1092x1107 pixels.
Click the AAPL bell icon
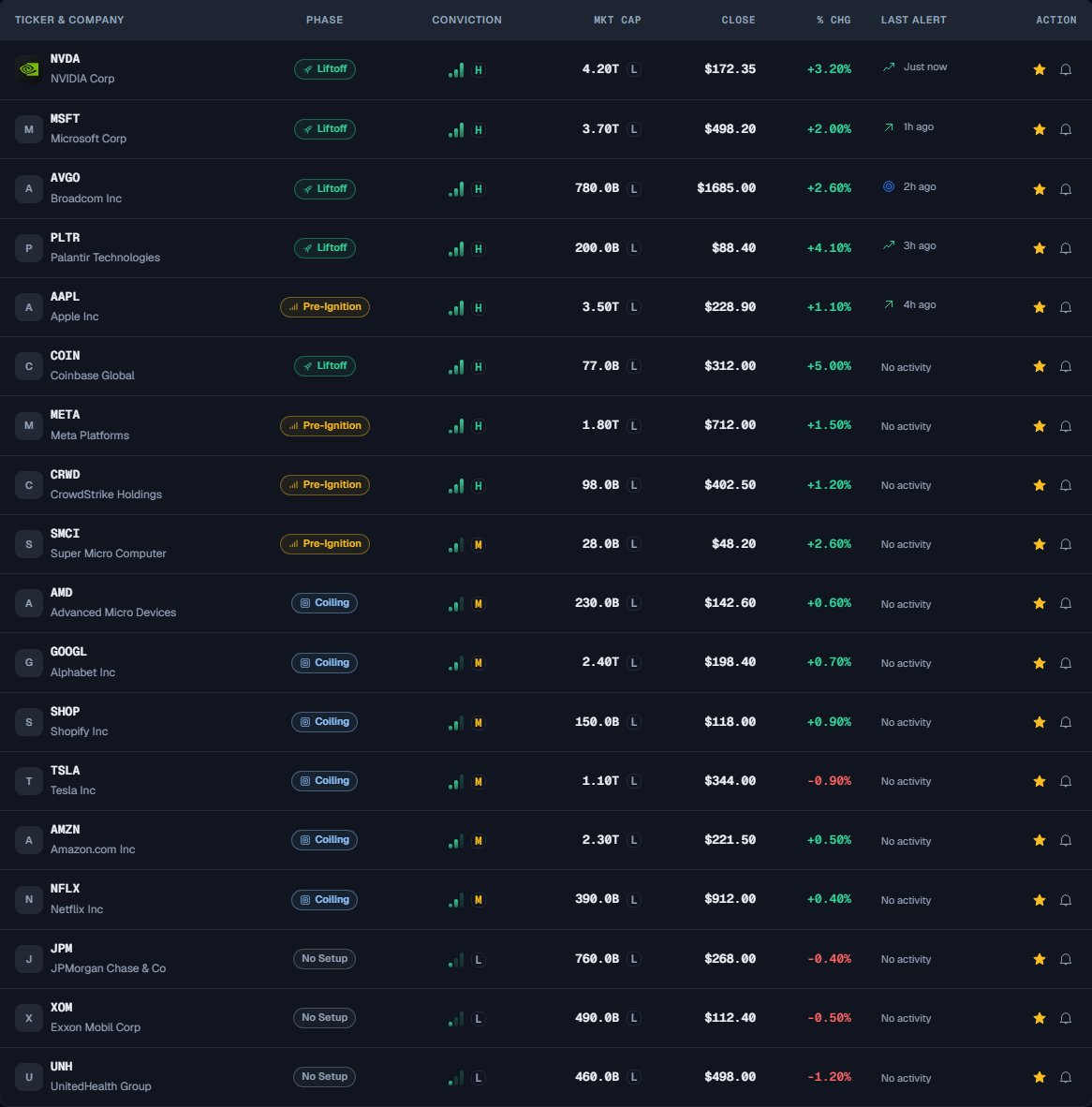point(1066,307)
